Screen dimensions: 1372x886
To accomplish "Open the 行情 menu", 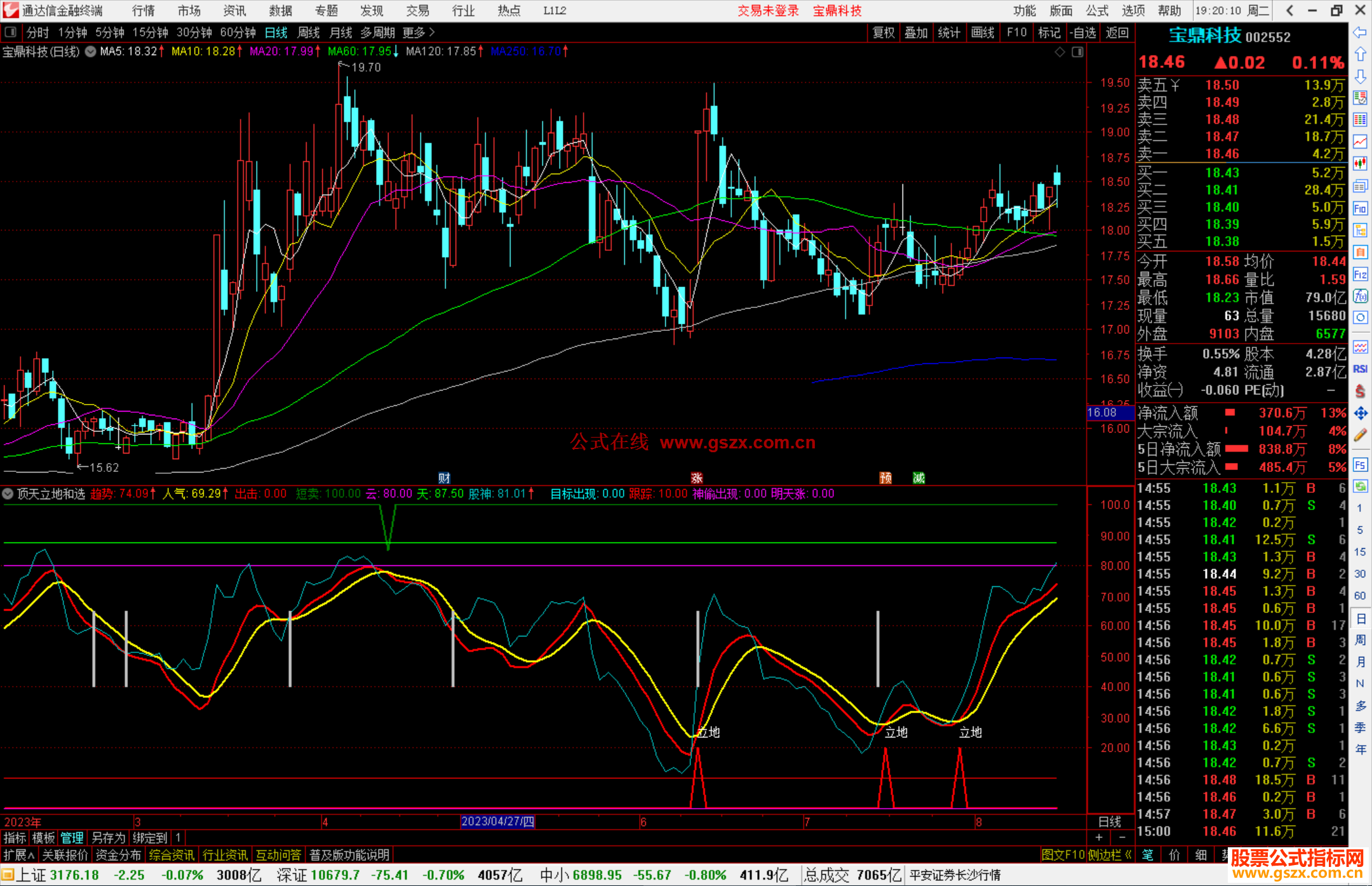I will pyautogui.click(x=144, y=11).
